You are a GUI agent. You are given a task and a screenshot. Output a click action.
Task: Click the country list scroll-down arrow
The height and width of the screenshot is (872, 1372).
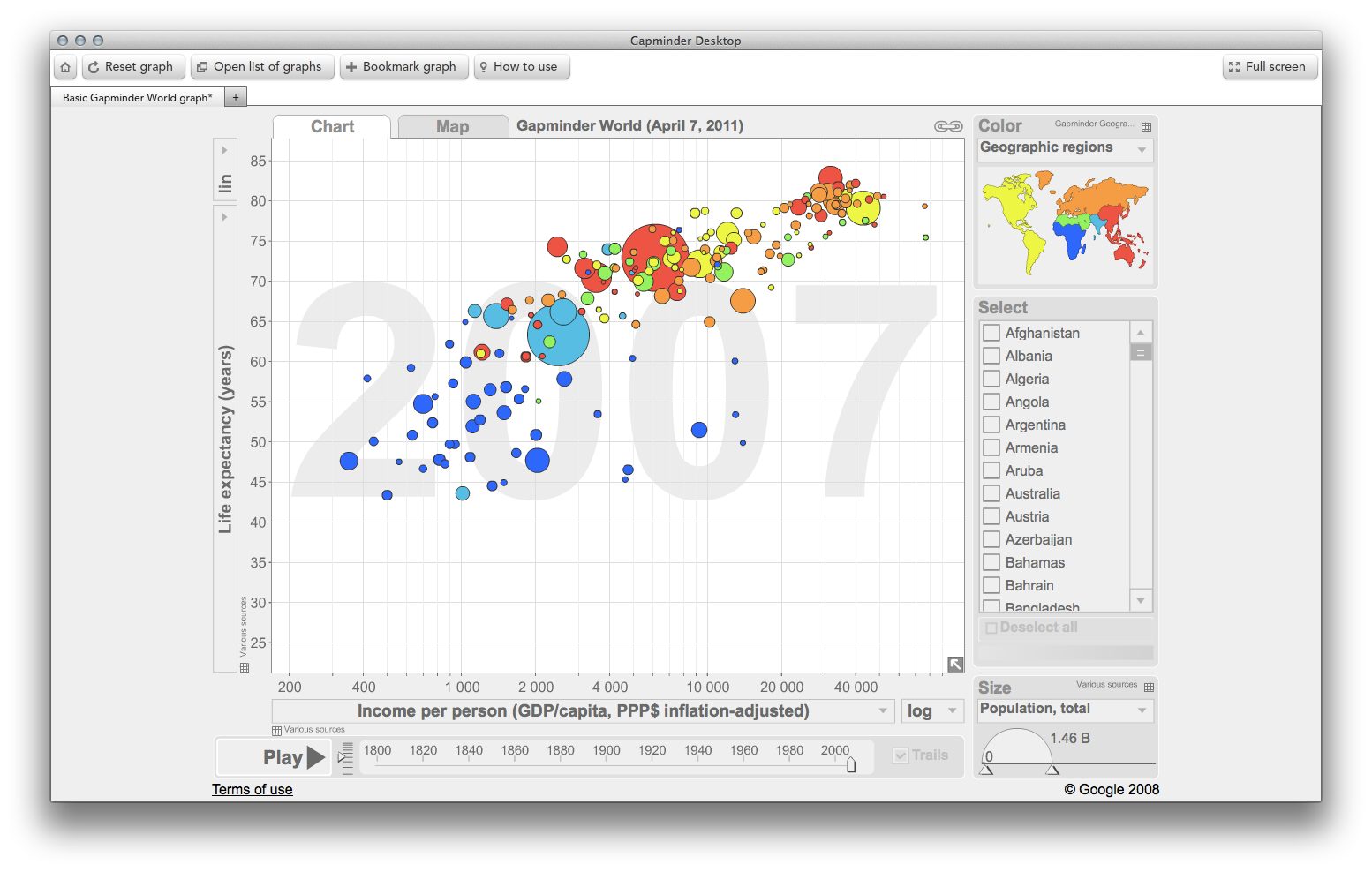click(1141, 600)
